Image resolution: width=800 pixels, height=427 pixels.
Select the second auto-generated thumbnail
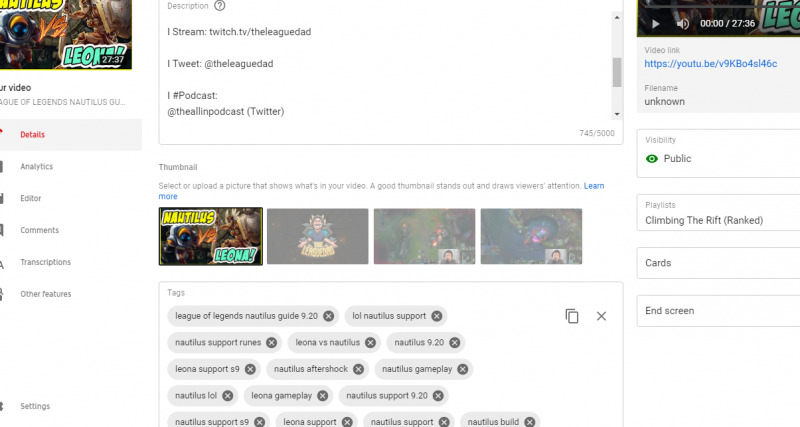click(318, 236)
